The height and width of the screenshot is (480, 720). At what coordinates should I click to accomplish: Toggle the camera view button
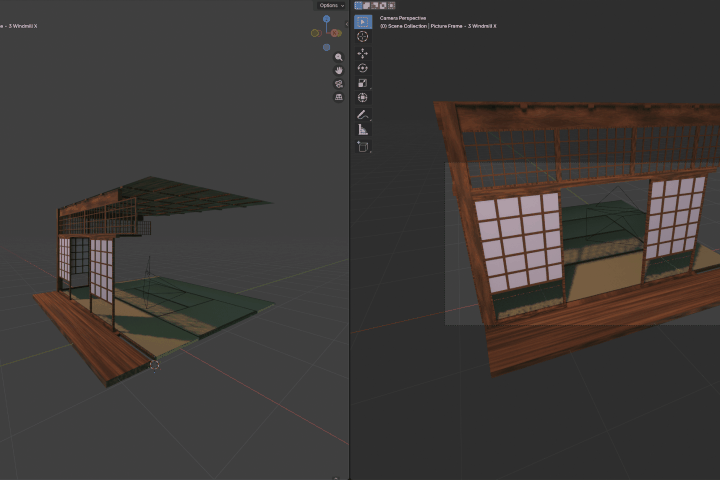tap(339, 84)
